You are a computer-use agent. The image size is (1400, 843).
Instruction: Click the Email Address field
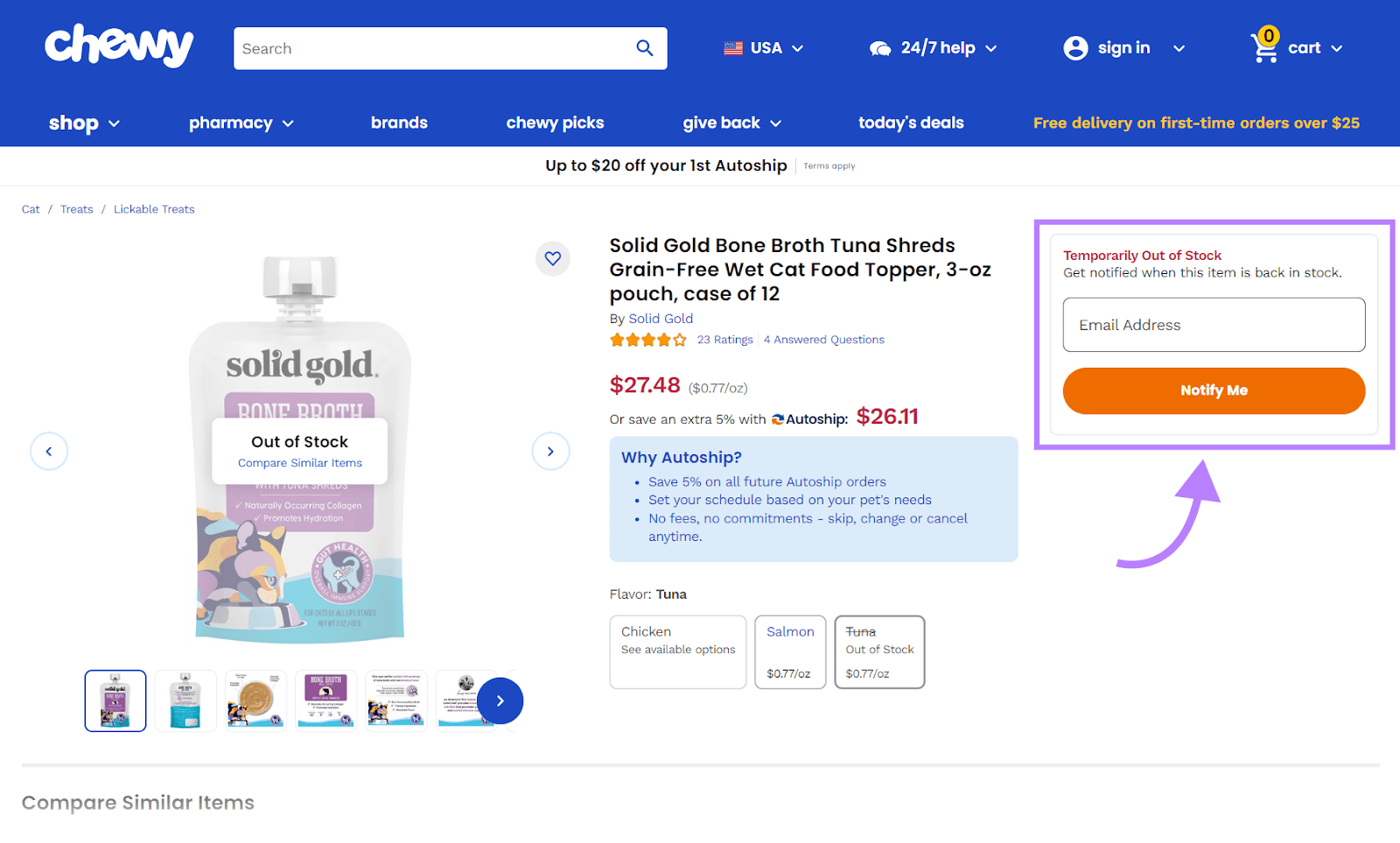tap(1214, 325)
